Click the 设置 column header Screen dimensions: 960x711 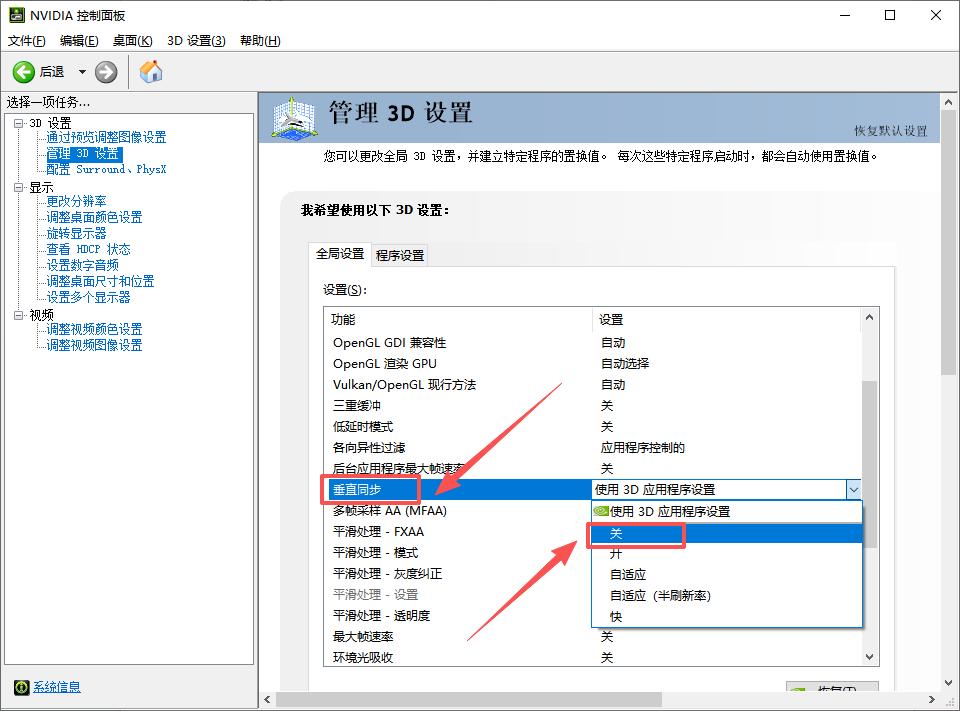click(726, 319)
